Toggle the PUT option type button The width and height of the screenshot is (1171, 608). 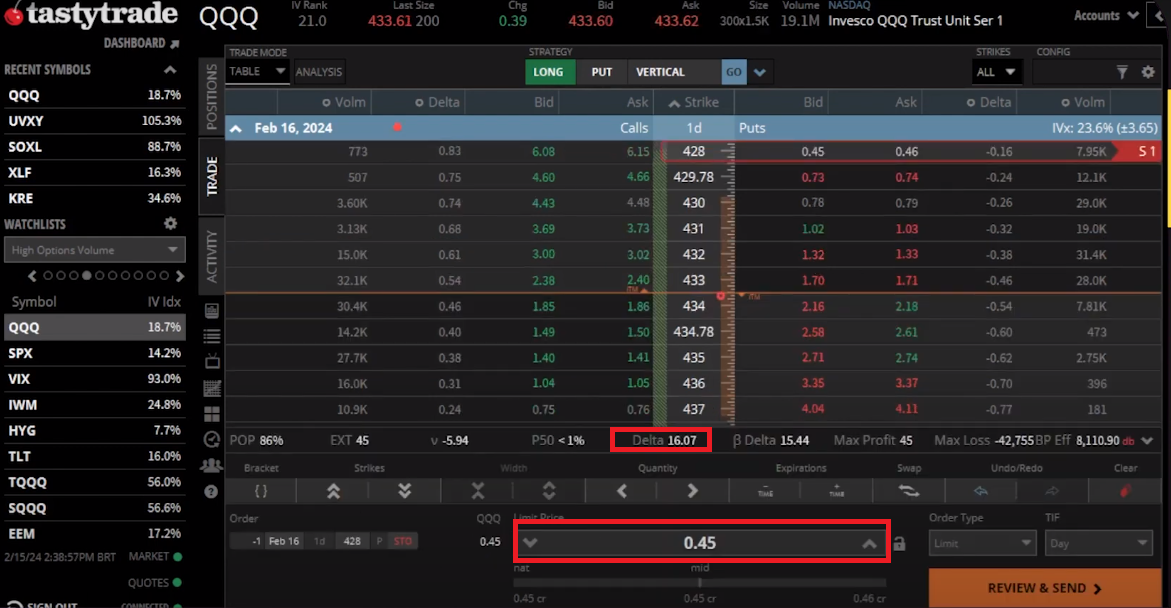coord(602,72)
